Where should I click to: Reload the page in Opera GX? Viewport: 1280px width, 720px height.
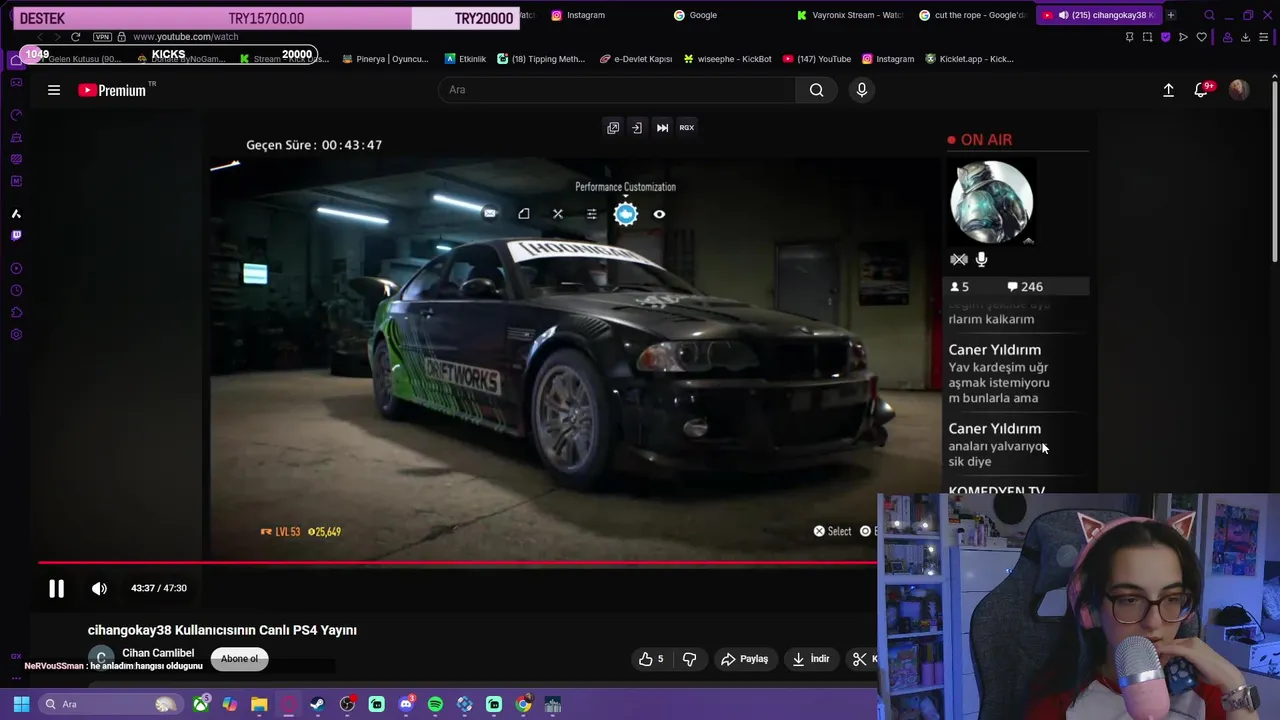75,37
